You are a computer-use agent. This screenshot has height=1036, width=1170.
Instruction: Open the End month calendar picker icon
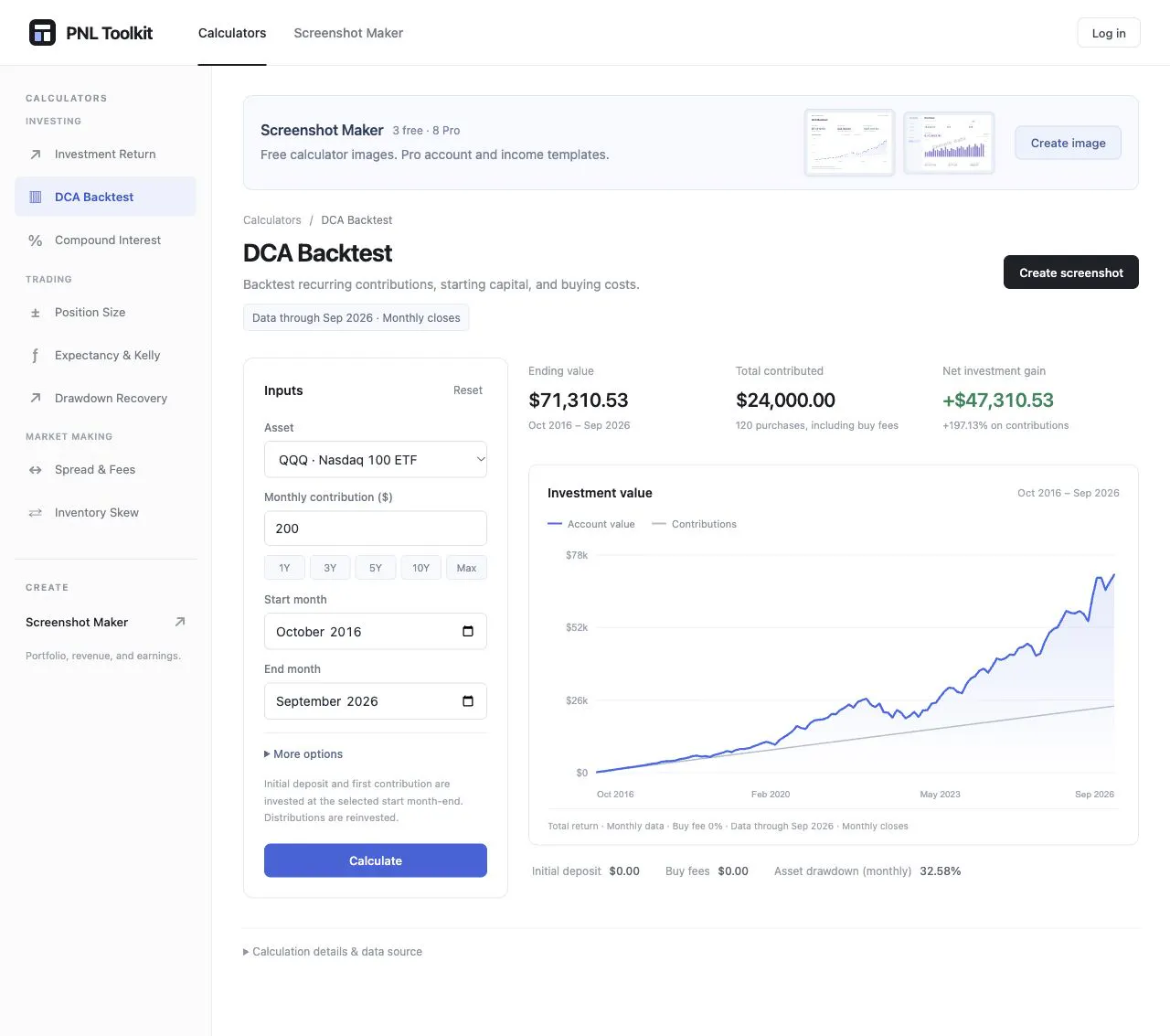(468, 701)
